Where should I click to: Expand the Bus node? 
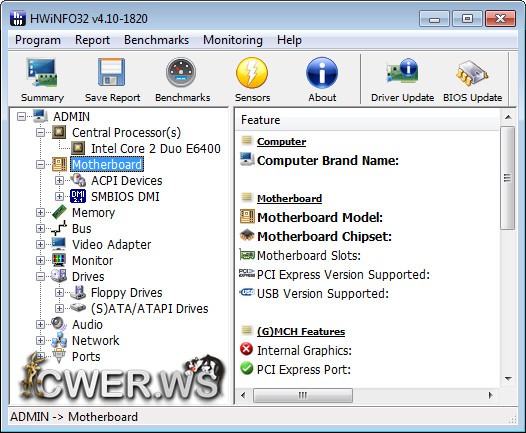point(40,228)
